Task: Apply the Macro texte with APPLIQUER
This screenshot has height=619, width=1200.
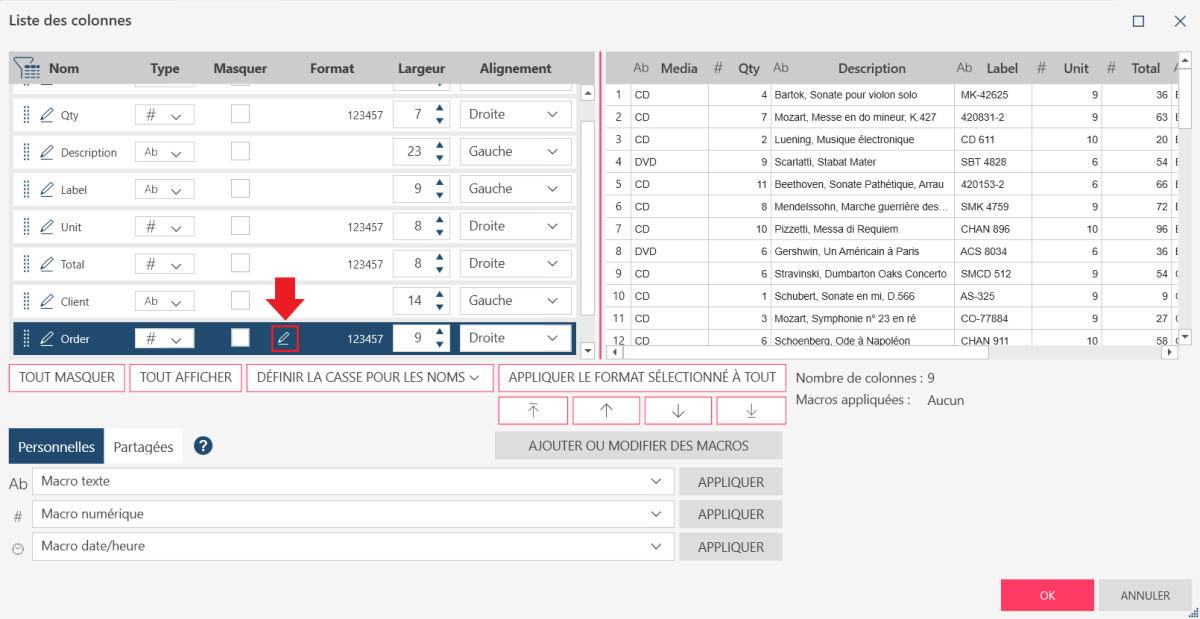Action: click(731, 482)
